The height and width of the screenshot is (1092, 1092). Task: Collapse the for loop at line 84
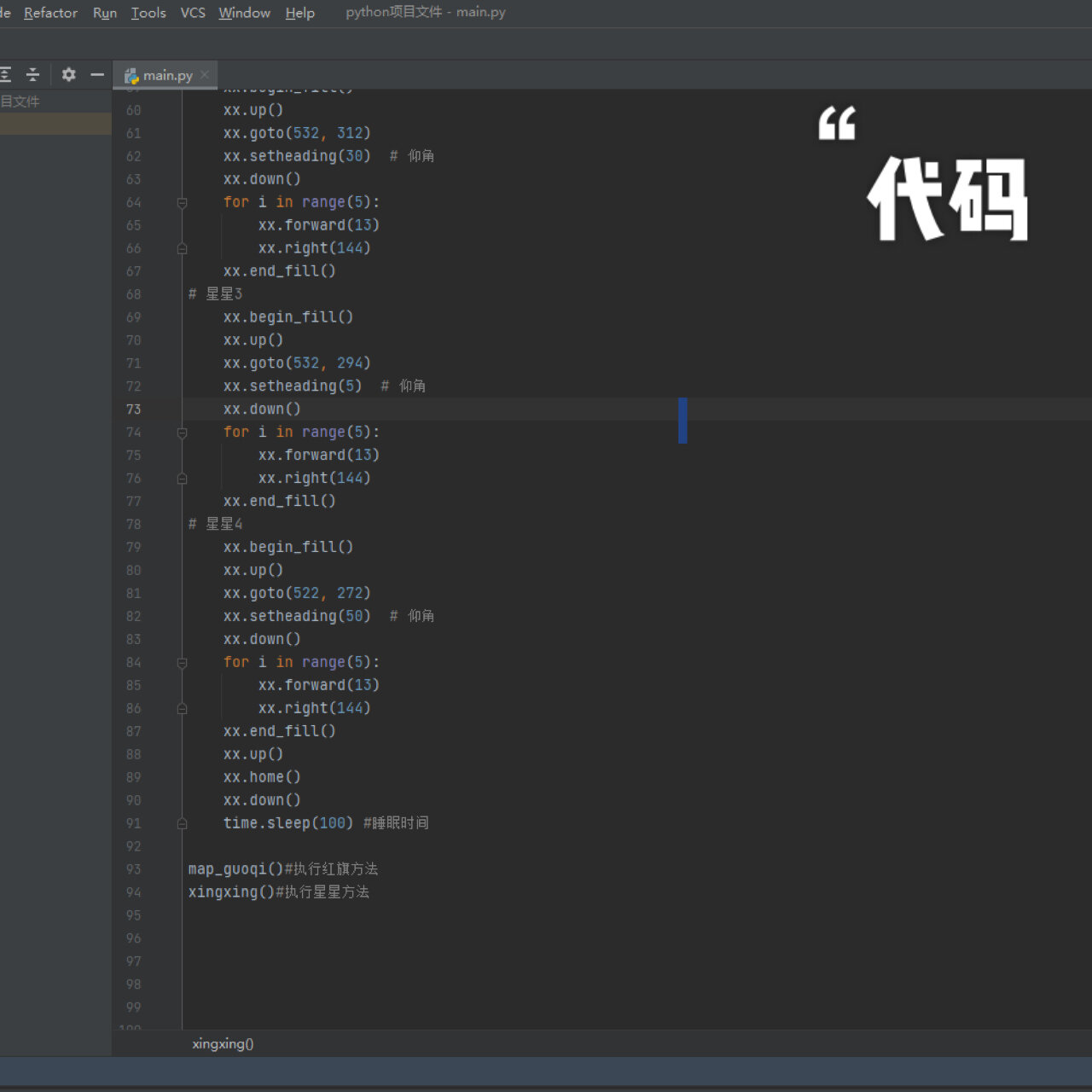(182, 662)
